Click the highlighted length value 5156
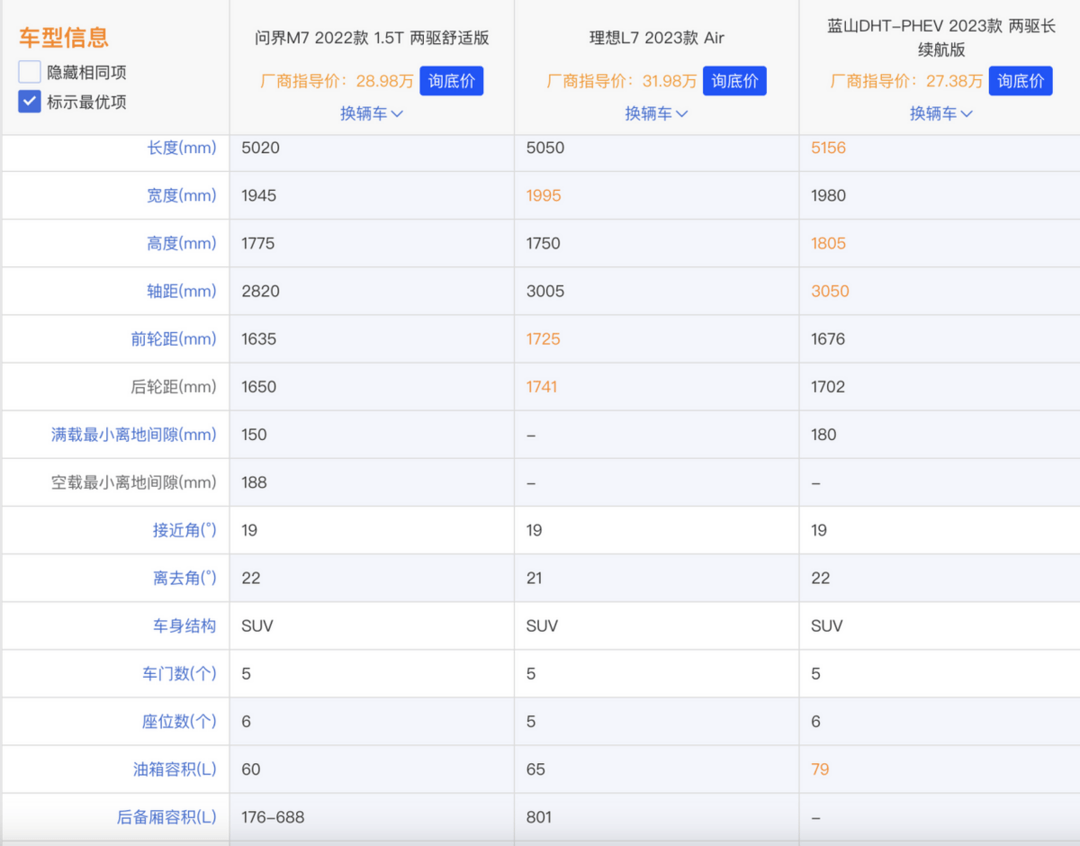Screen dimensions: 1080x846 (x=828, y=147)
